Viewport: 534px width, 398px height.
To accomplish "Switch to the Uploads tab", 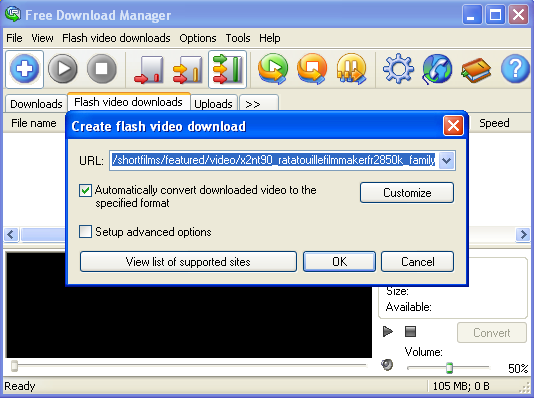I will tap(213, 104).
